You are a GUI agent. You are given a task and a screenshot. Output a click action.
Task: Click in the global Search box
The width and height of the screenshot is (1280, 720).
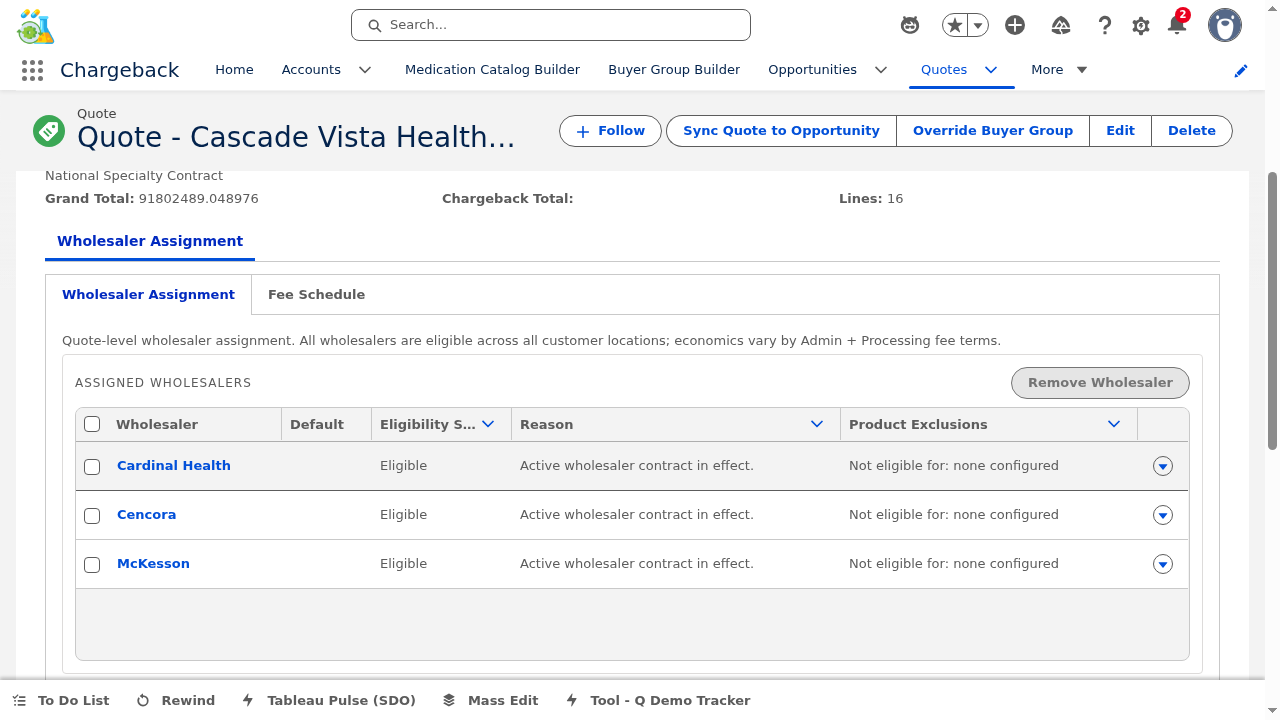(x=551, y=25)
